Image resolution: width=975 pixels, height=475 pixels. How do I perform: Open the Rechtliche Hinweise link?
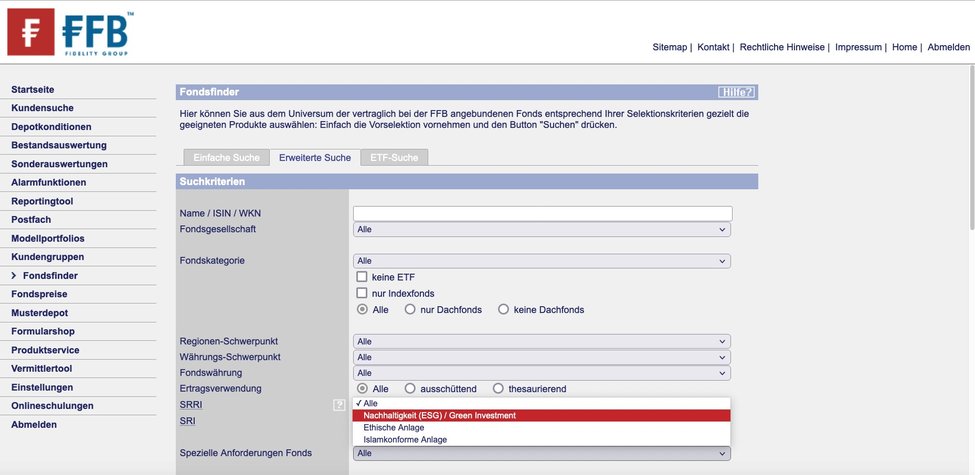(x=782, y=47)
